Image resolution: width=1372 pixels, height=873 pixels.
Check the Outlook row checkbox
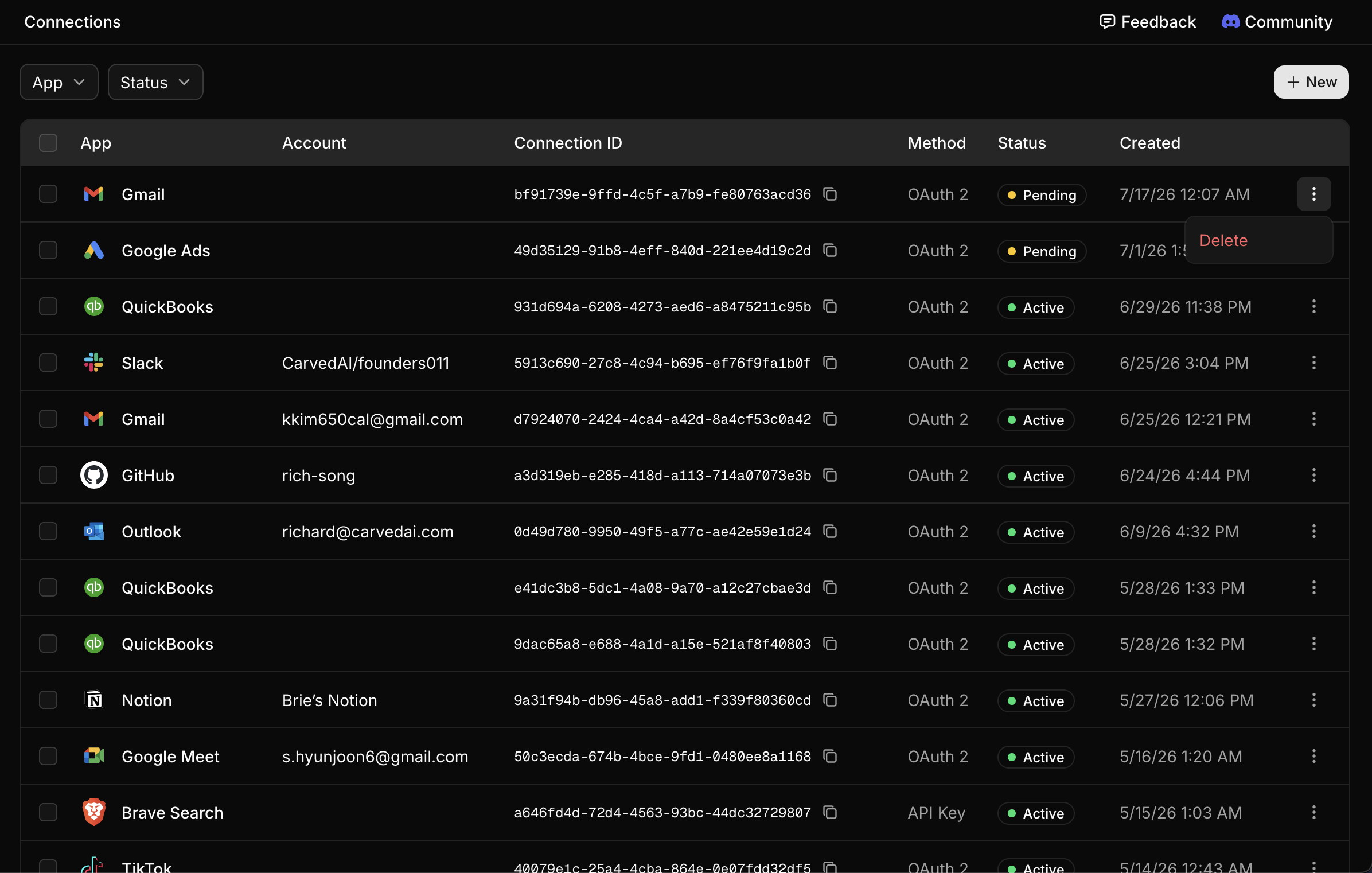coord(48,532)
